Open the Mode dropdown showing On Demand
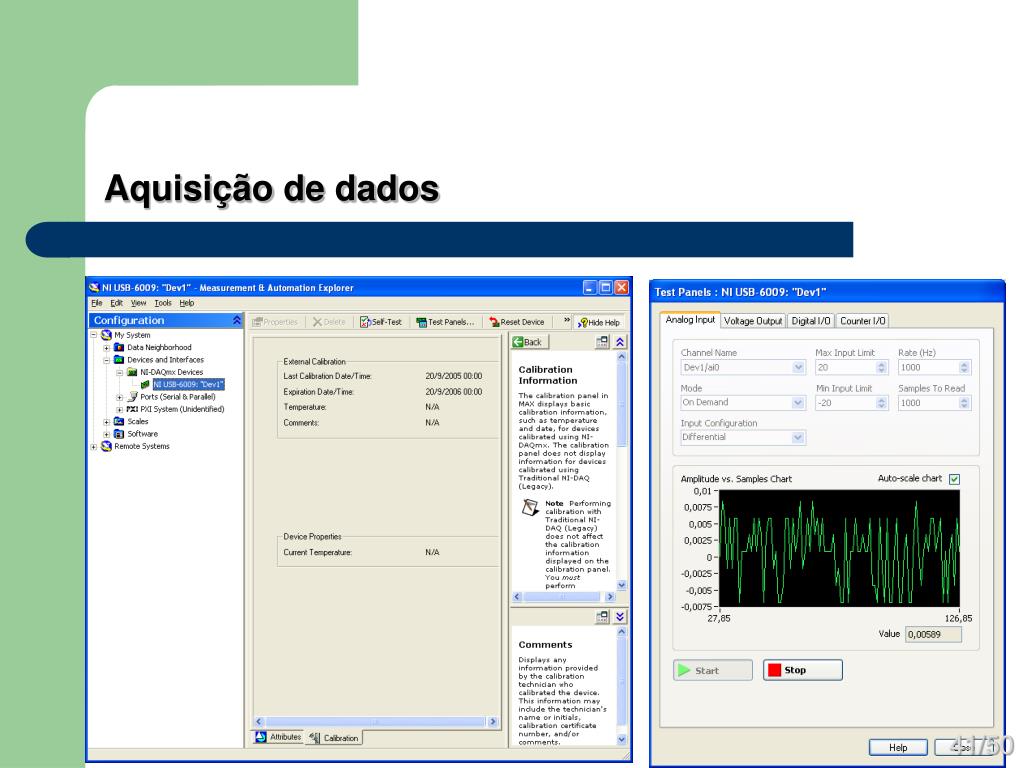This screenshot has height=768, width=1024. point(798,403)
